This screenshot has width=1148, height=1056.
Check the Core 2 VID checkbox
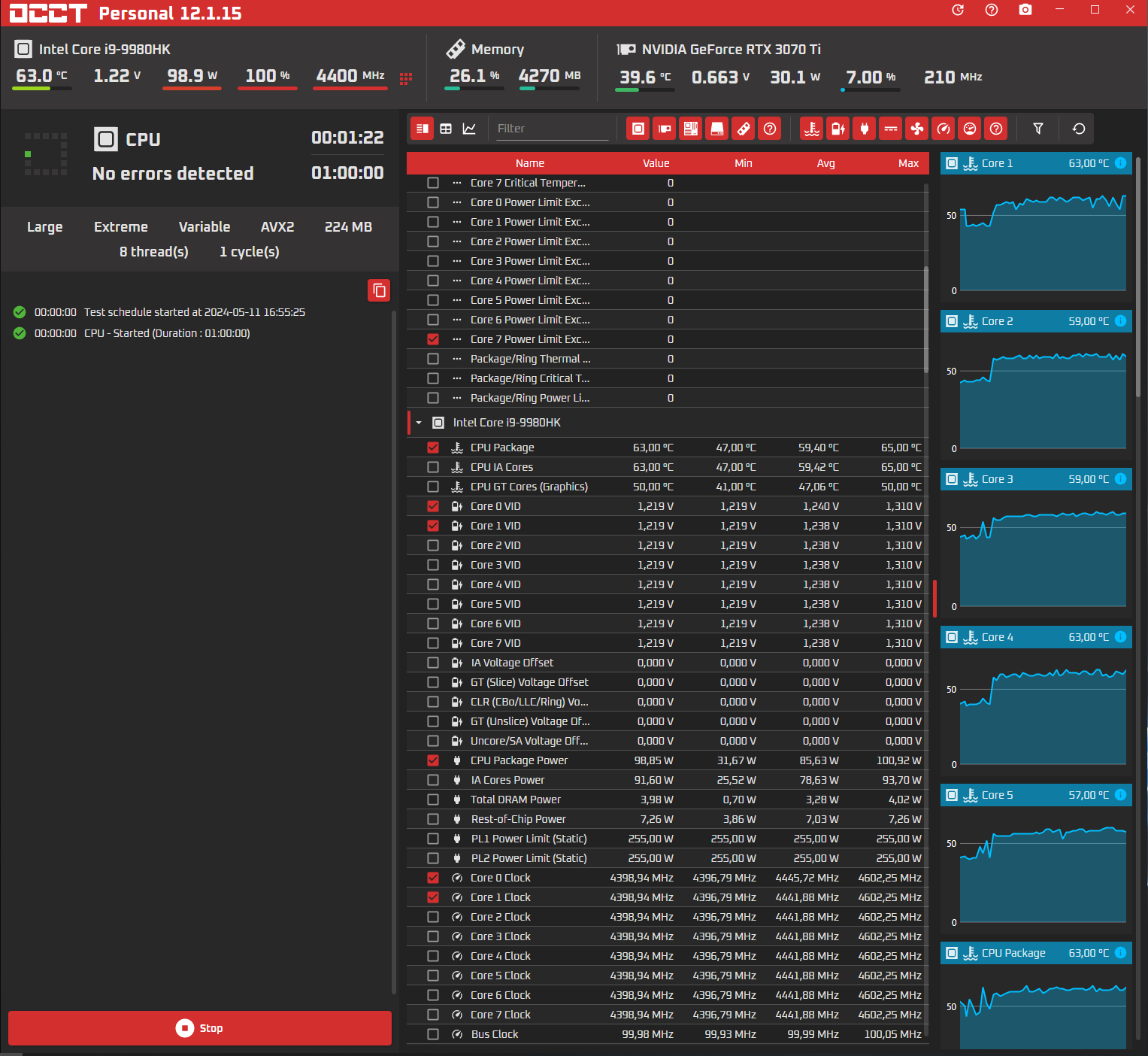pos(433,545)
